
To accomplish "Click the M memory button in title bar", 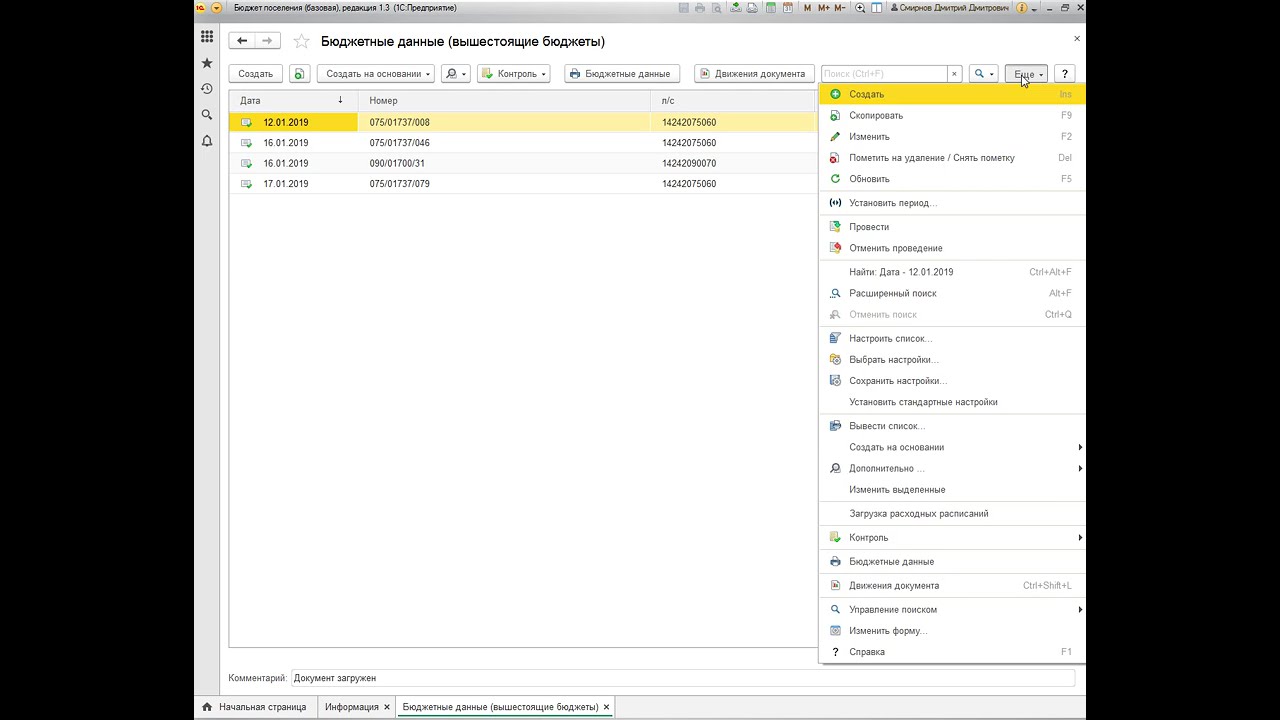I will click(807, 8).
